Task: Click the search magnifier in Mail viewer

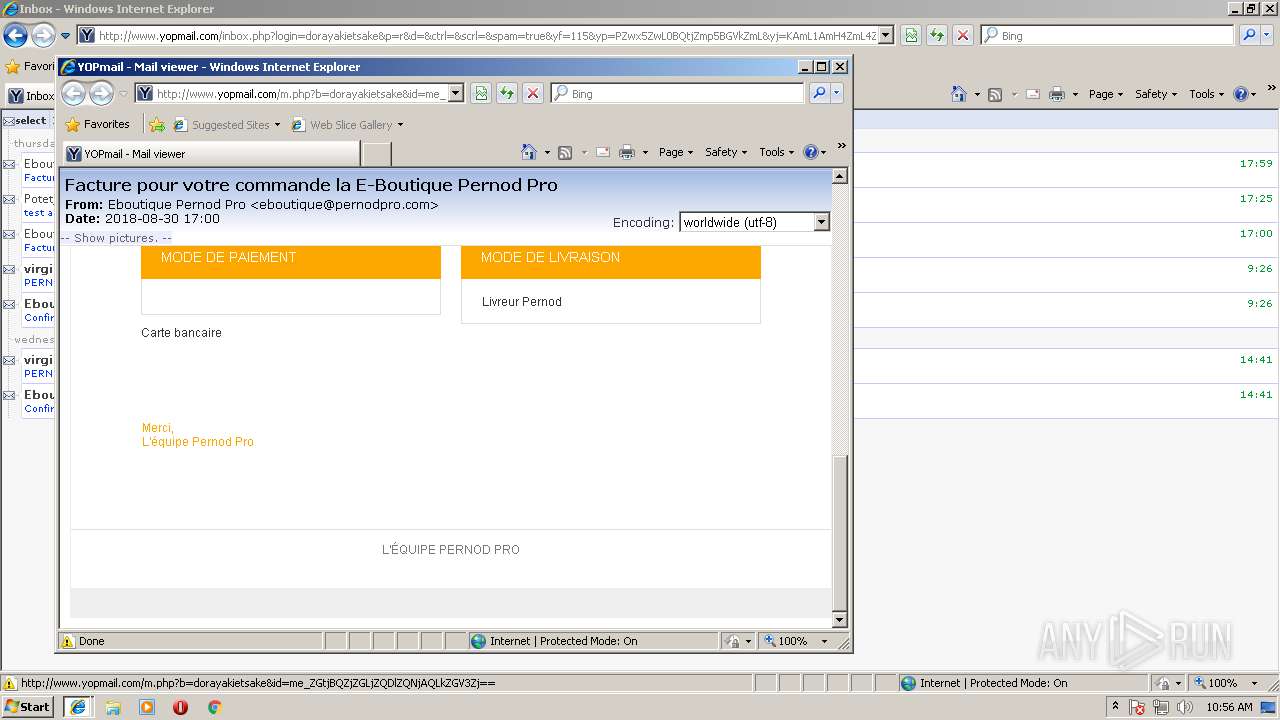Action: pos(819,93)
